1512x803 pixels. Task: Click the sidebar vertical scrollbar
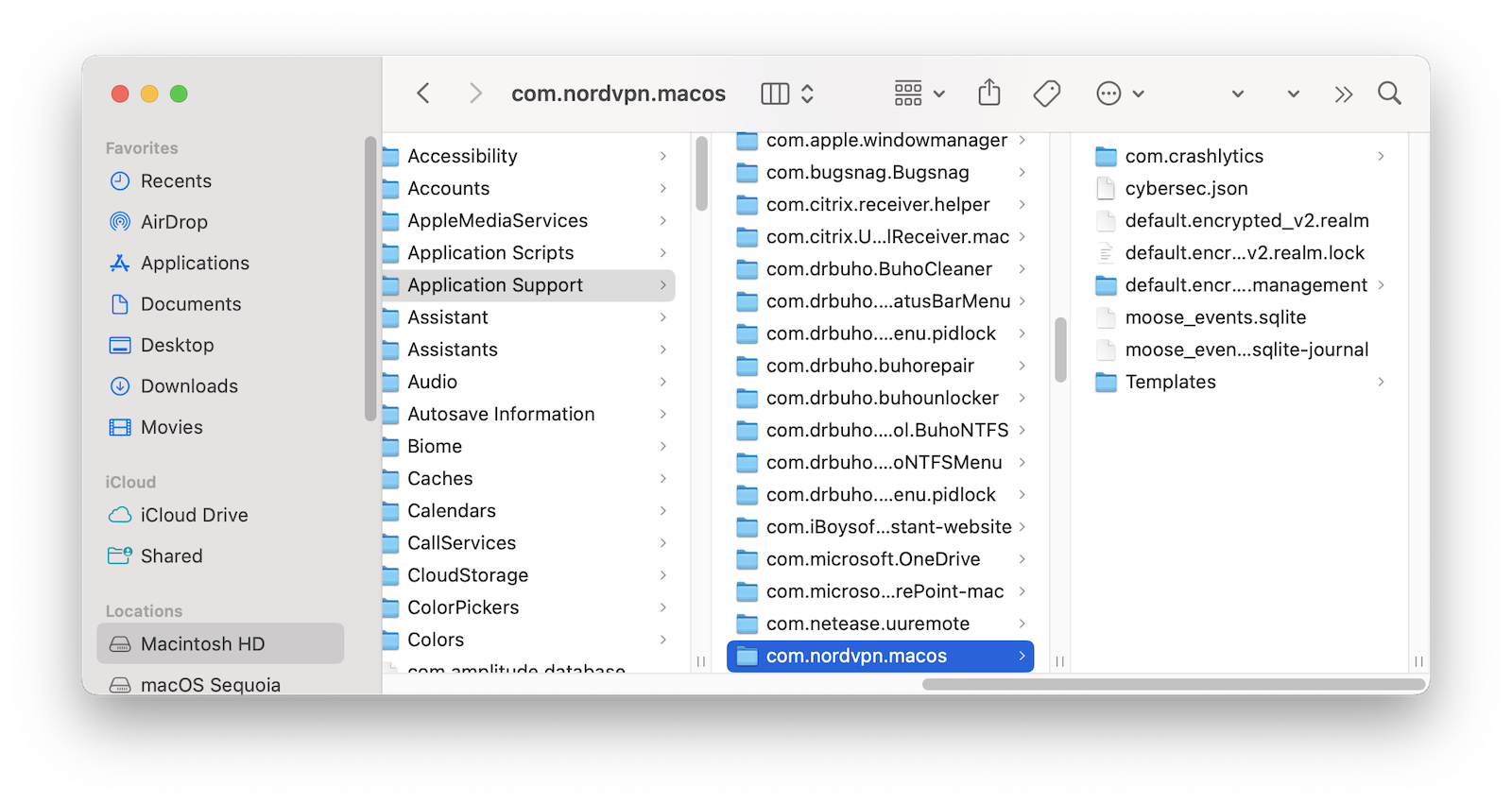pos(369,279)
